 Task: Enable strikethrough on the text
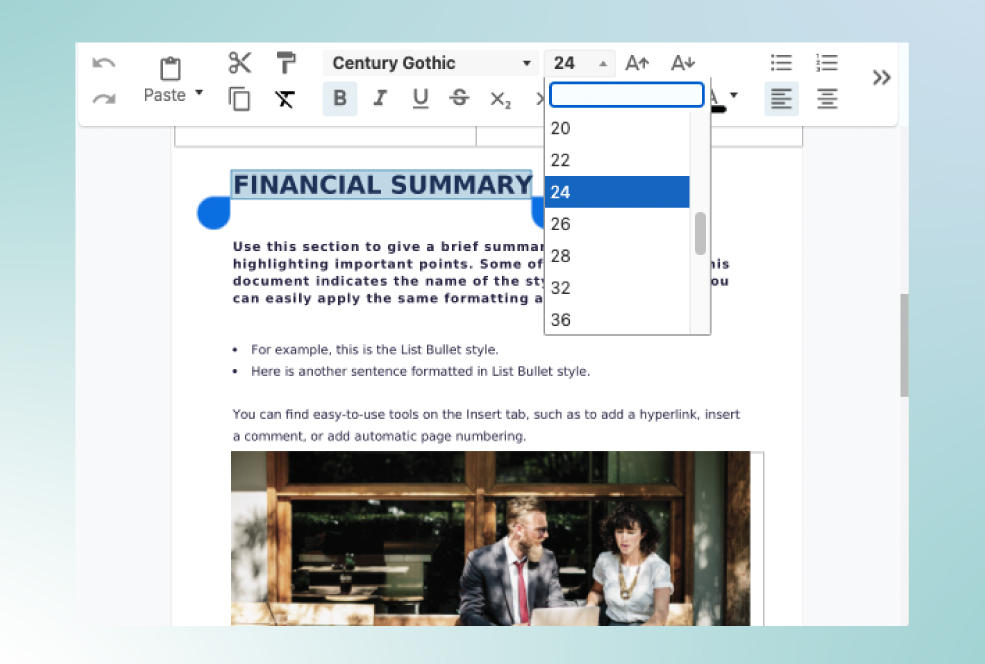coord(459,98)
